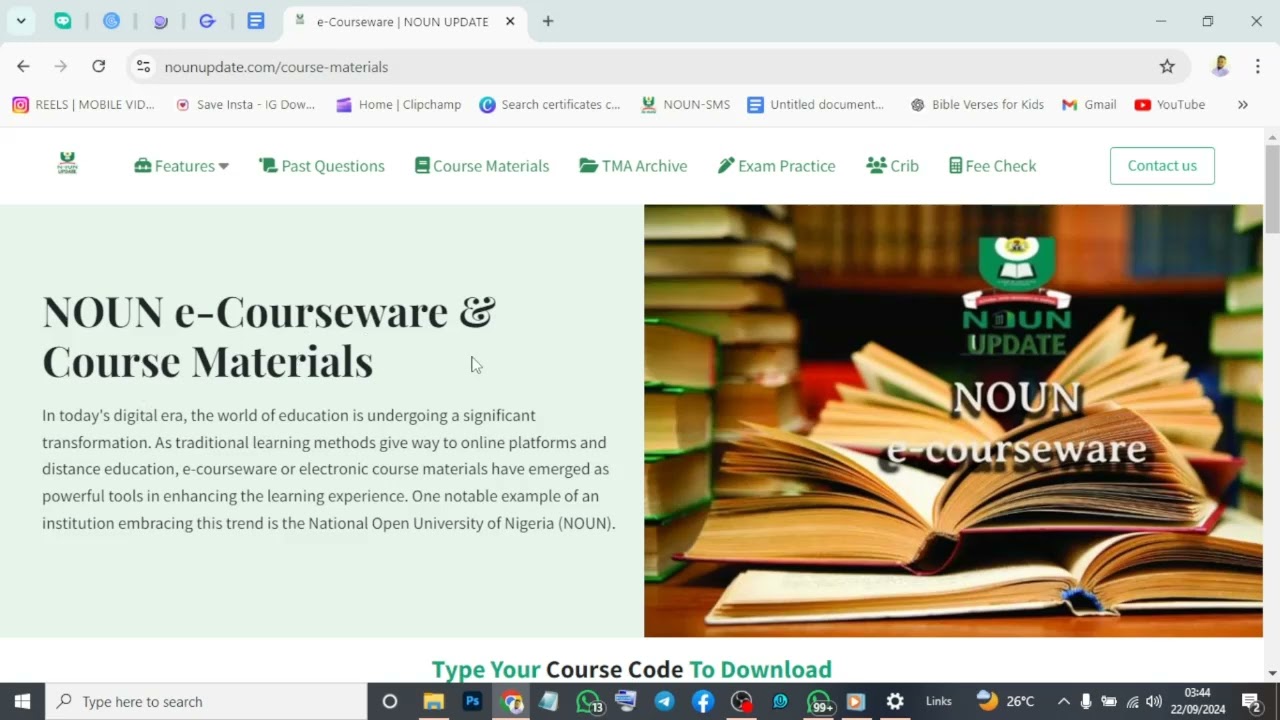This screenshot has width=1280, height=720.
Task: Open Wi-Fi network tray icon
Action: pos(1132,702)
